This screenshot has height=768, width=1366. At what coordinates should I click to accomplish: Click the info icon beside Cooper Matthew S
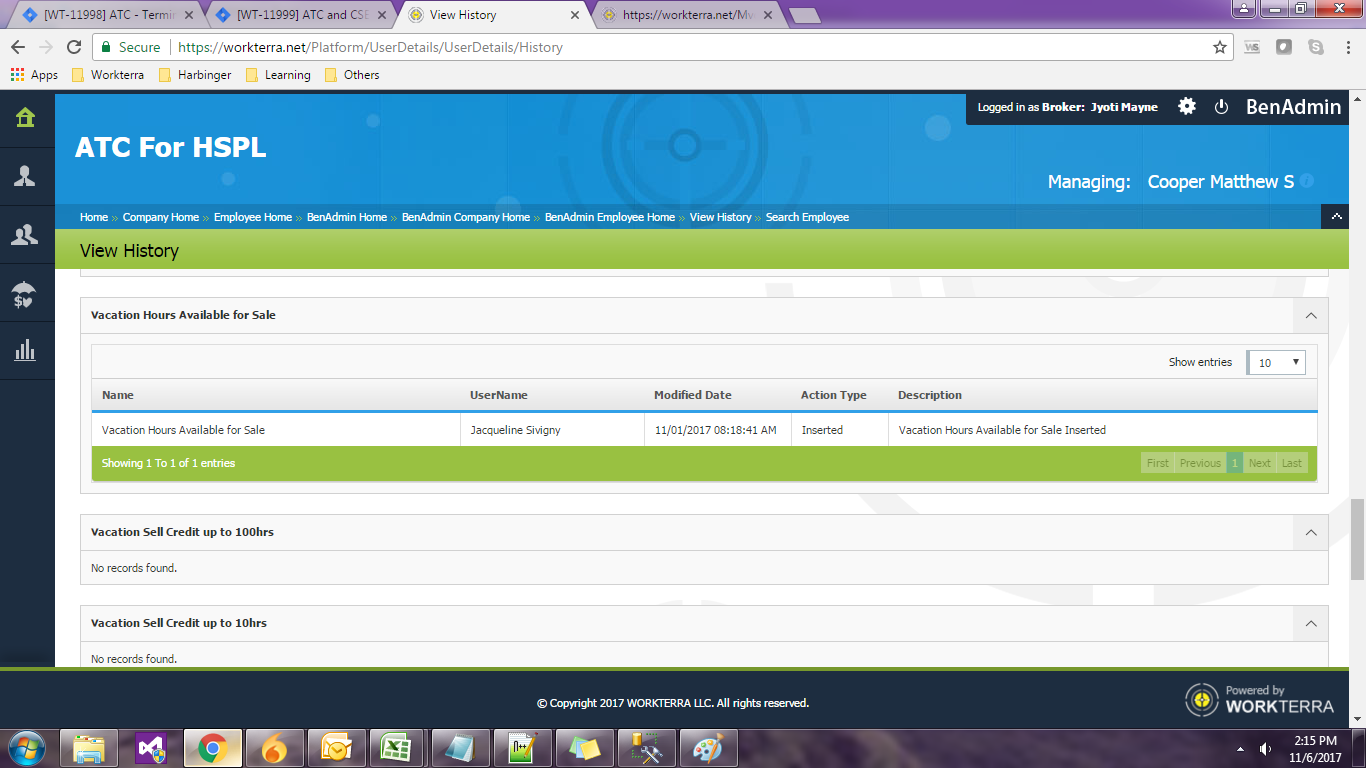point(1306,181)
